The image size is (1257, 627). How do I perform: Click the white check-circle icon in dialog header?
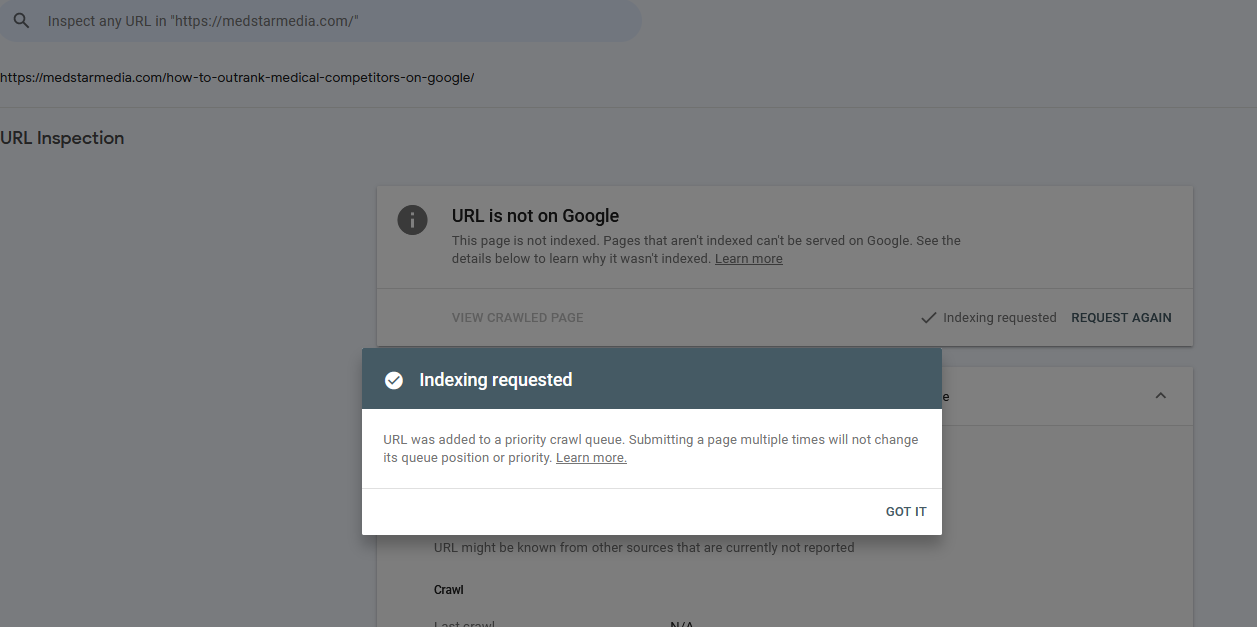point(394,380)
